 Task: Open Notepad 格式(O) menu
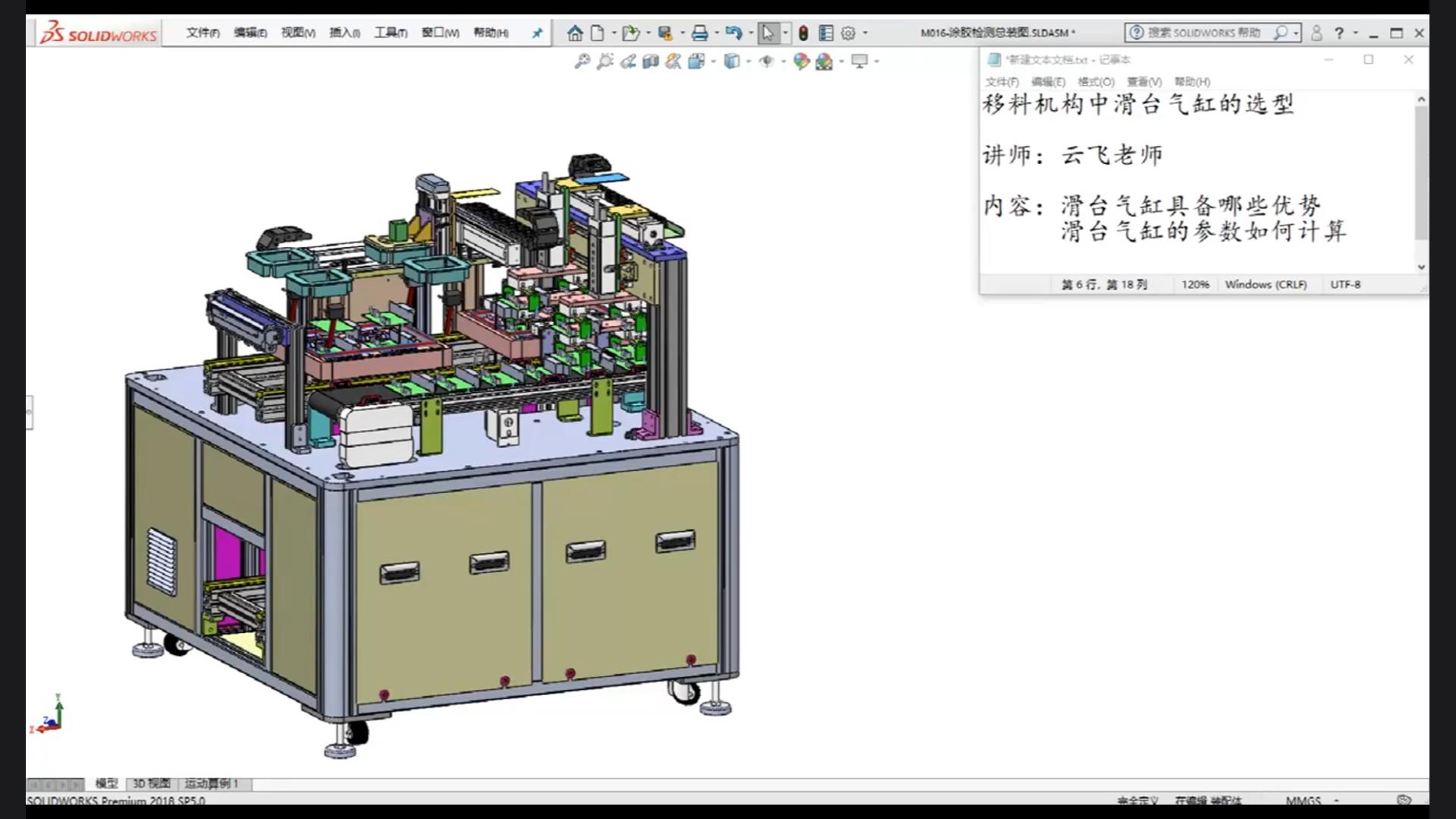point(1096,82)
